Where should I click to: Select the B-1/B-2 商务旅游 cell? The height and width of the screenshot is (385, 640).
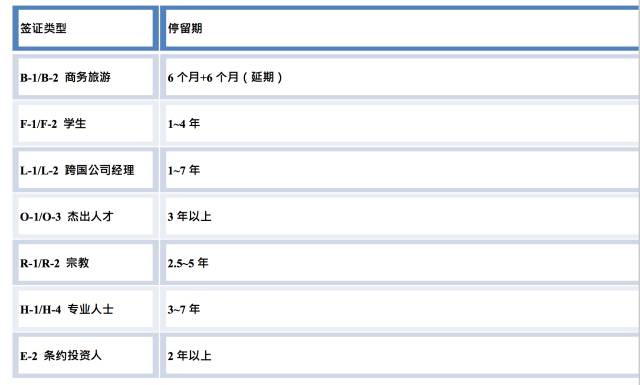pyautogui.click(x=85, y=77)
